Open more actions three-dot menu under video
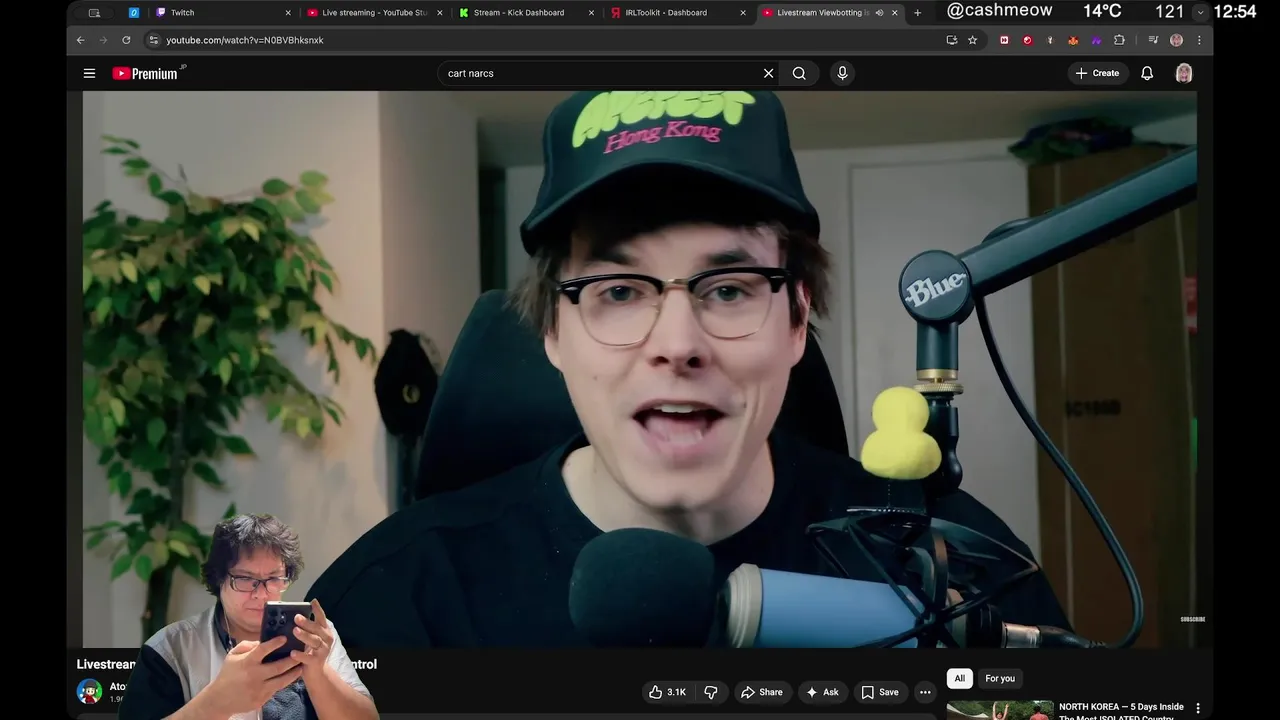This screenshot has height=720, width=1280. coord(925,692)
